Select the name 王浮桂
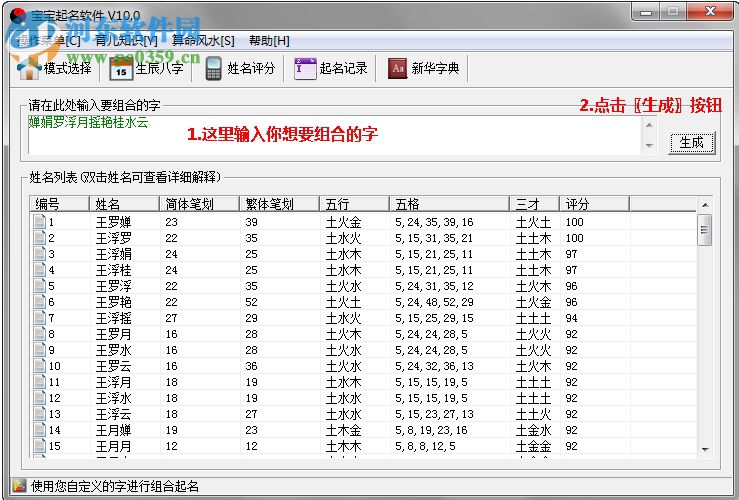The image size is (739, 500). 114,270
